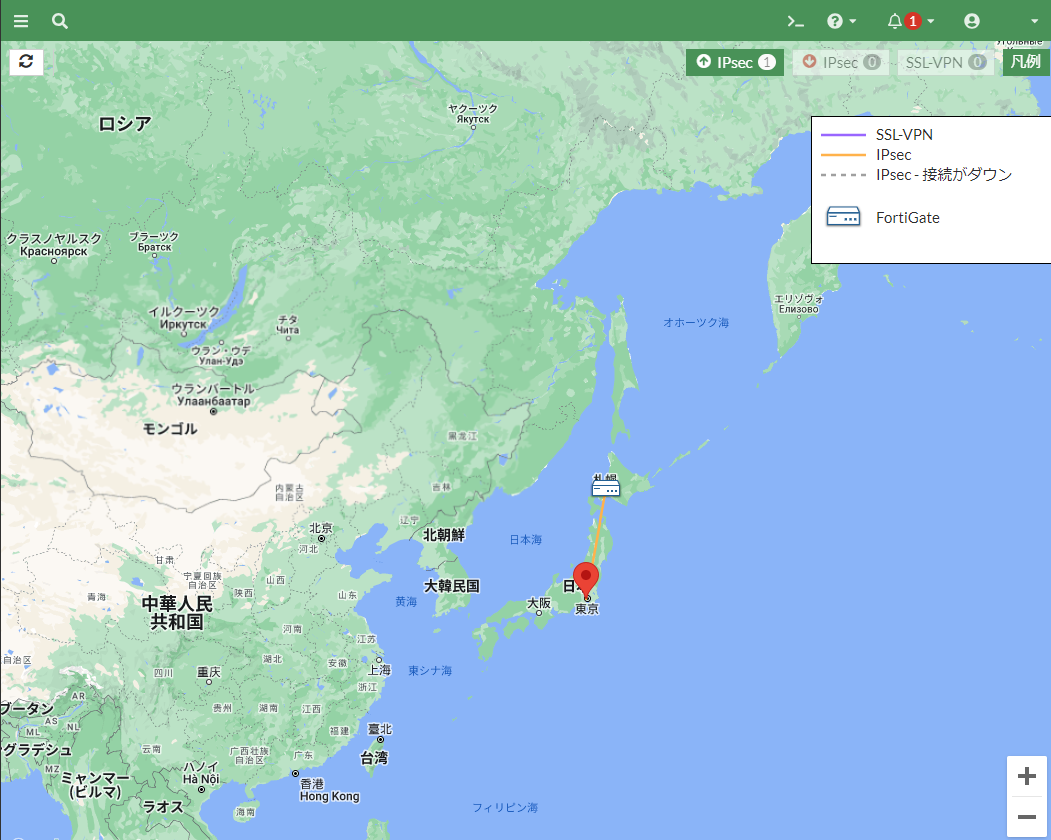Click the '北朝鮮' map label

tap(444, 535)
